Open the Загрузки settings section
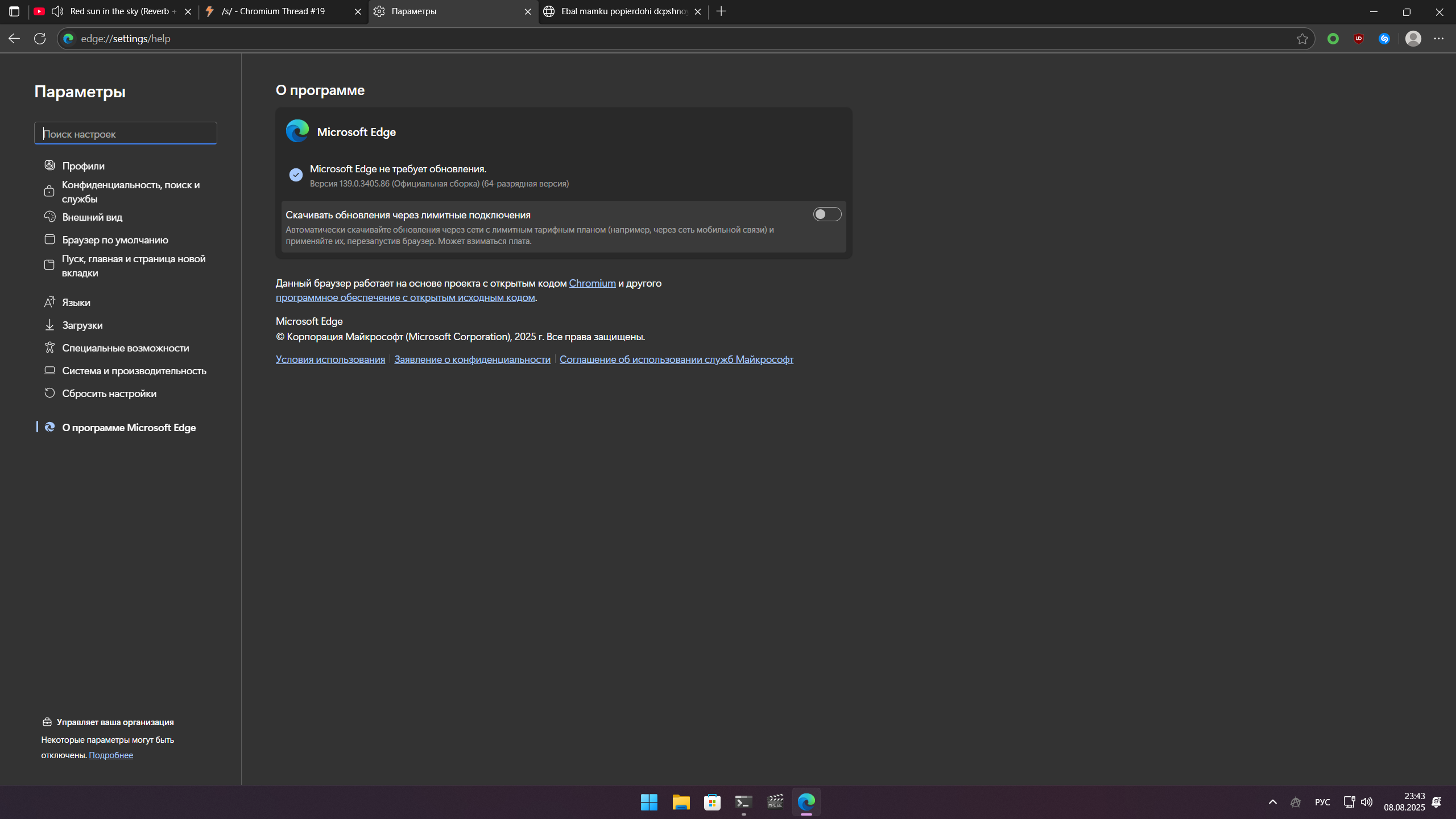This screenshot has height=819, width=1456. pos(82,325)
